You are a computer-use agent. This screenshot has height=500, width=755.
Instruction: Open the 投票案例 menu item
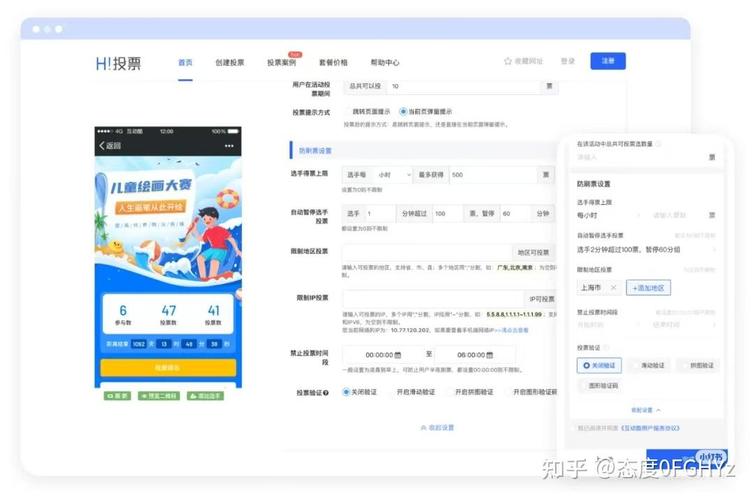[281, 63]
